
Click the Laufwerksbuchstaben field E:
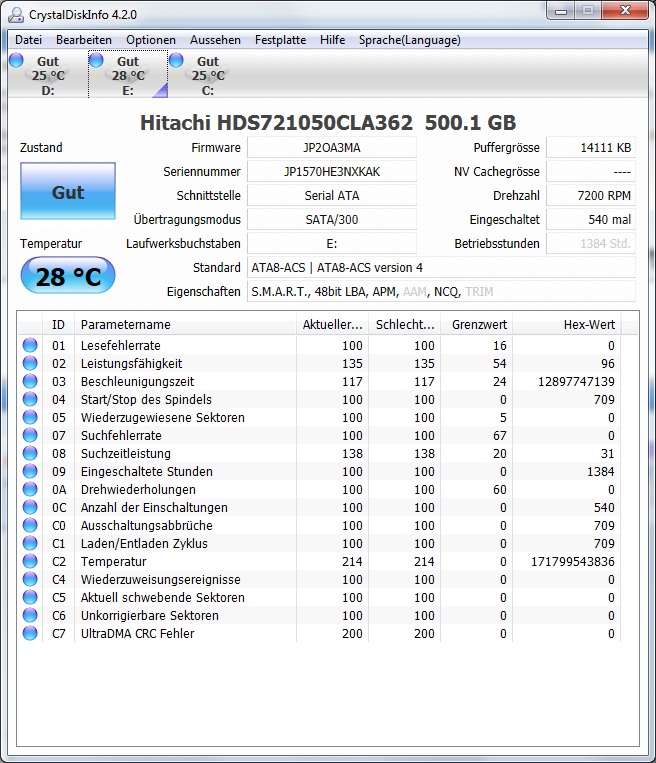pyautogui.click(x=332, y=243)
